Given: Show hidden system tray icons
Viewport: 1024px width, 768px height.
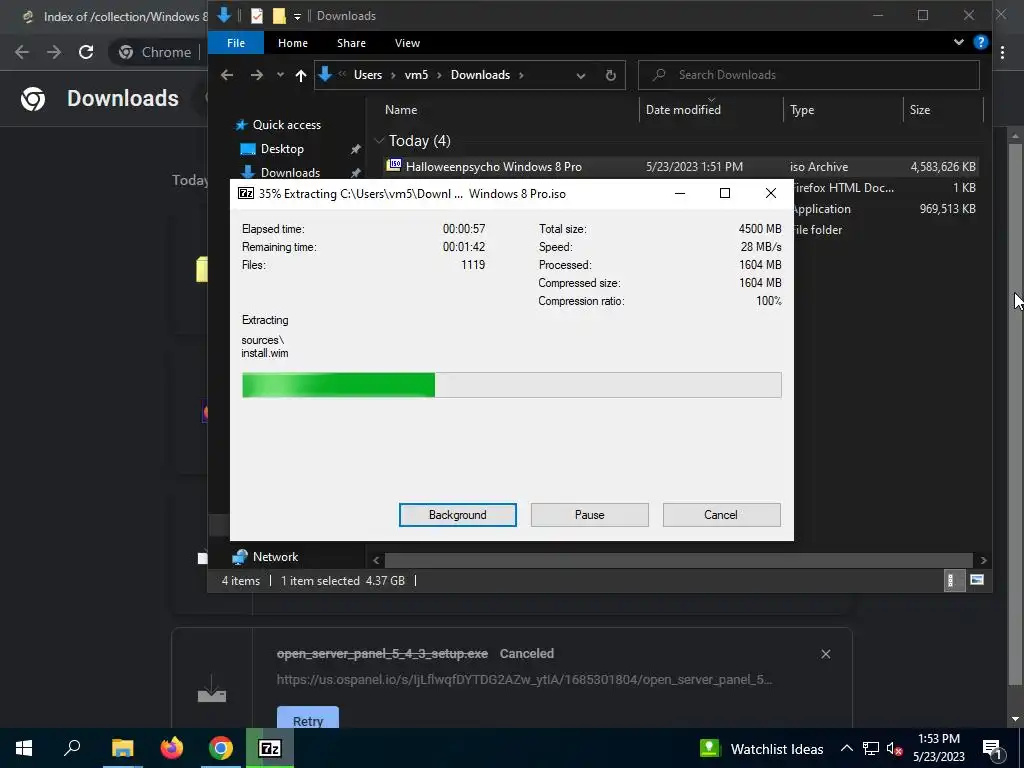Looking at the screenshot, I should click(x=846, y=748).
